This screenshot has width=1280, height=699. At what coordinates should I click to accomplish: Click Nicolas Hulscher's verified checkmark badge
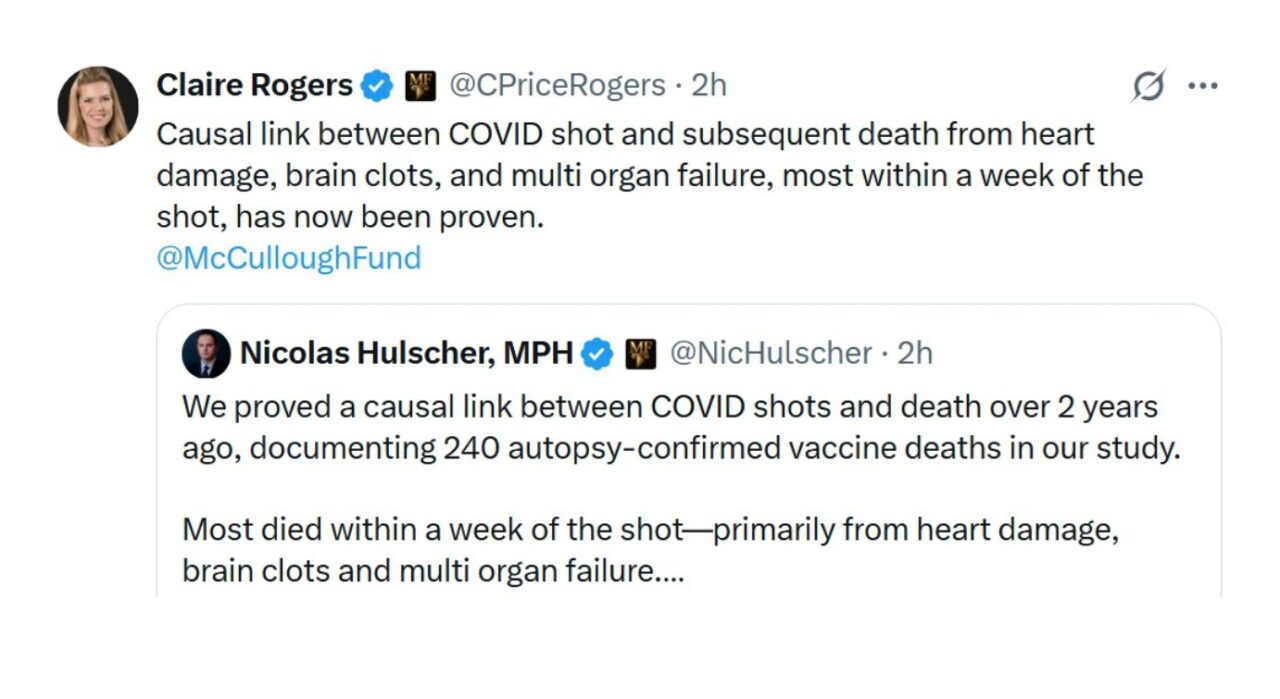(x=597, y=354)
